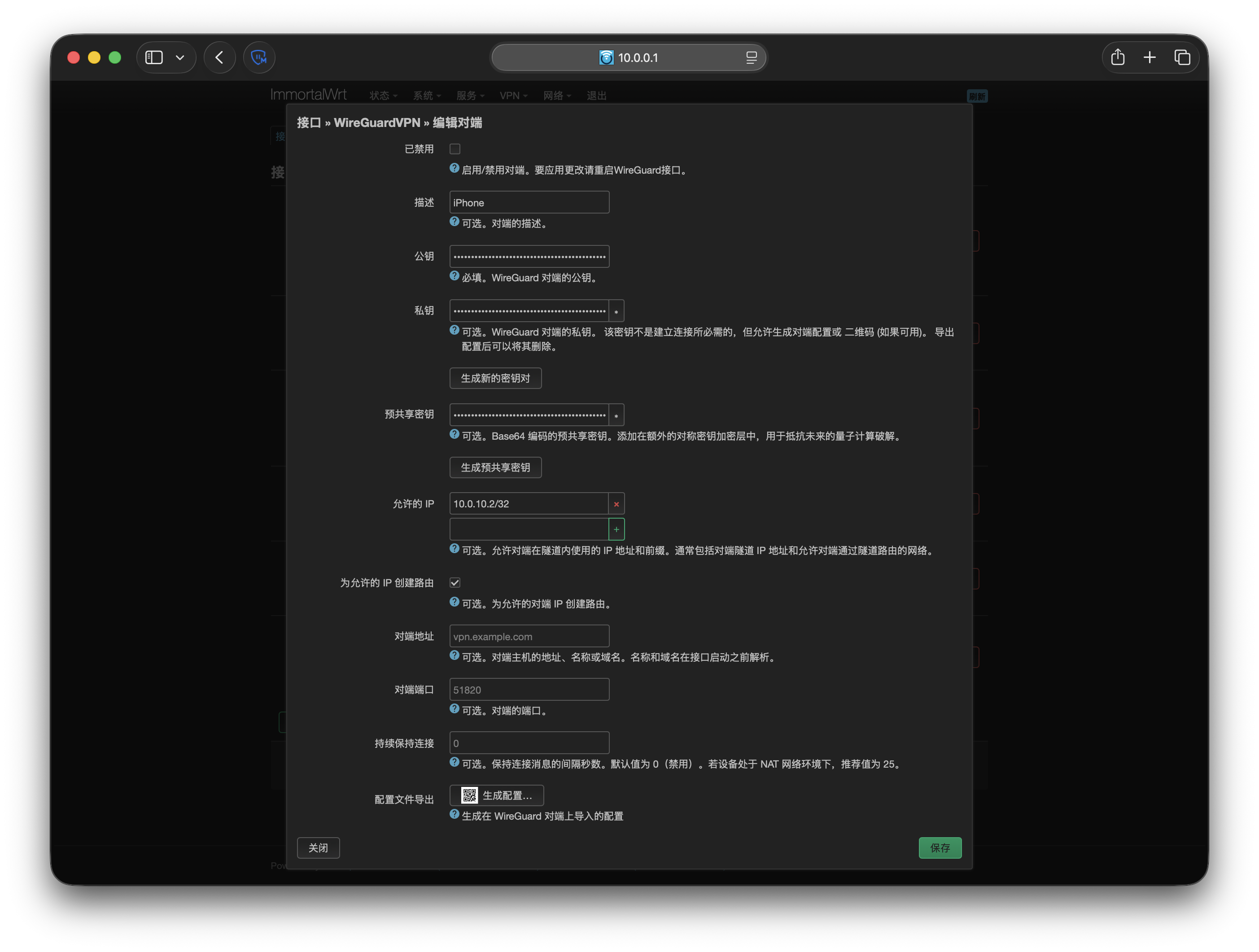Click the 对端地址 input field
1259x952 pixels.
529,637
